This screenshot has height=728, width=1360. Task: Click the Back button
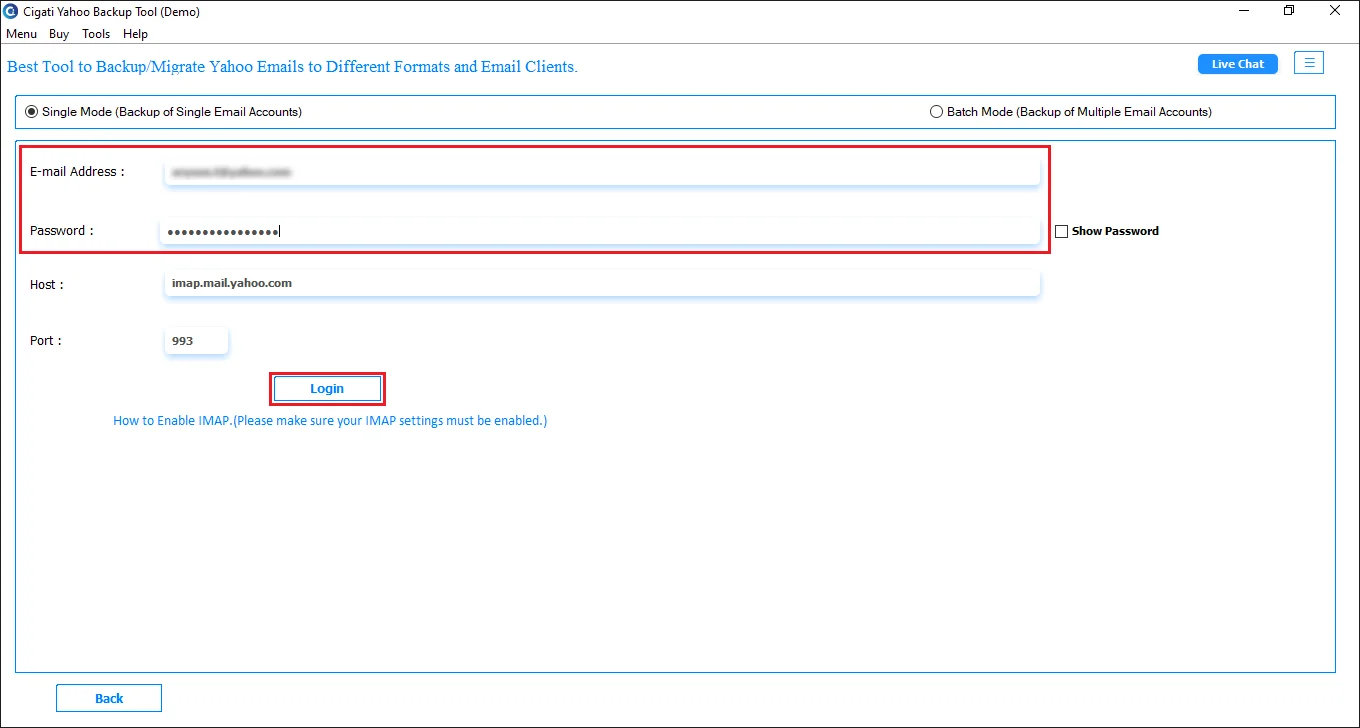tap(109, 698)
